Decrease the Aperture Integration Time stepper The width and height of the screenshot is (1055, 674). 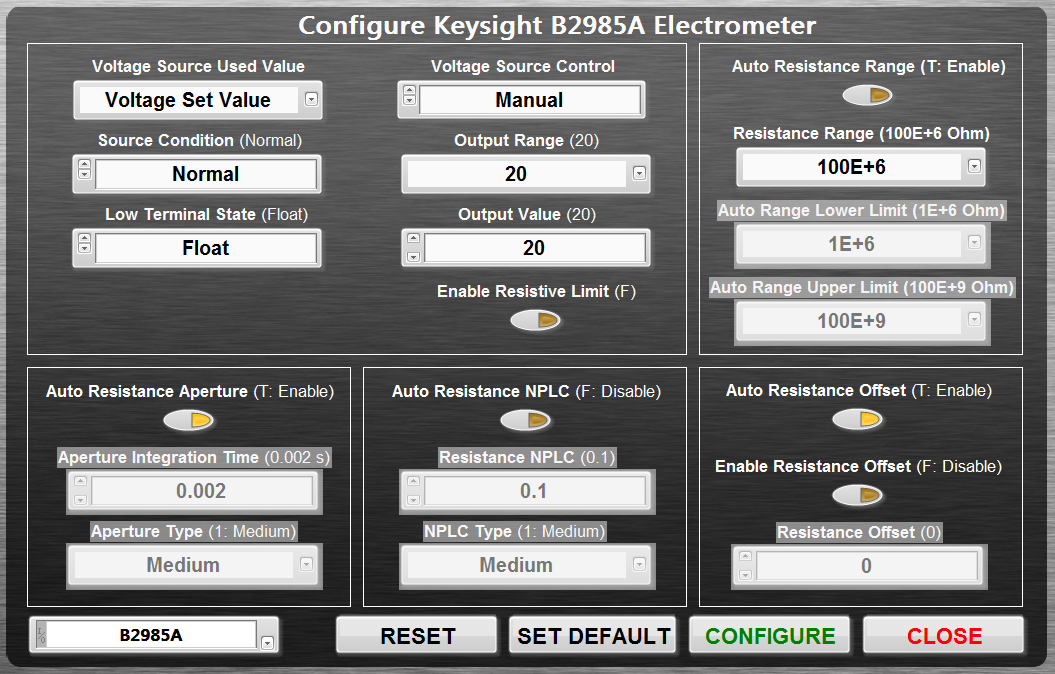click(80, 500)
